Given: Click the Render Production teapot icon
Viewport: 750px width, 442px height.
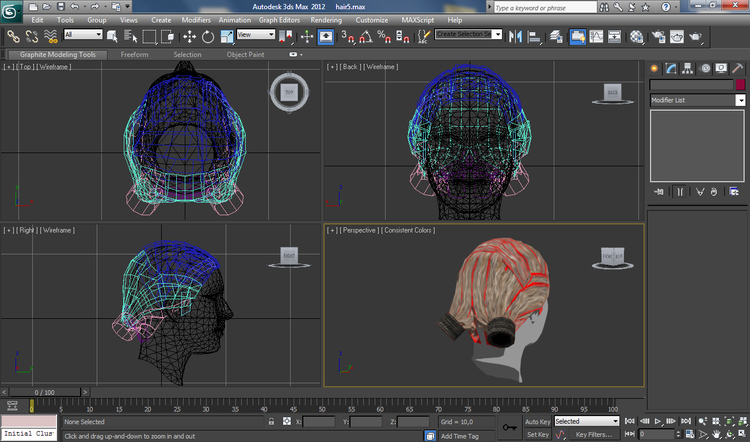Looking at the screenshot, I should tap(695, 36).
